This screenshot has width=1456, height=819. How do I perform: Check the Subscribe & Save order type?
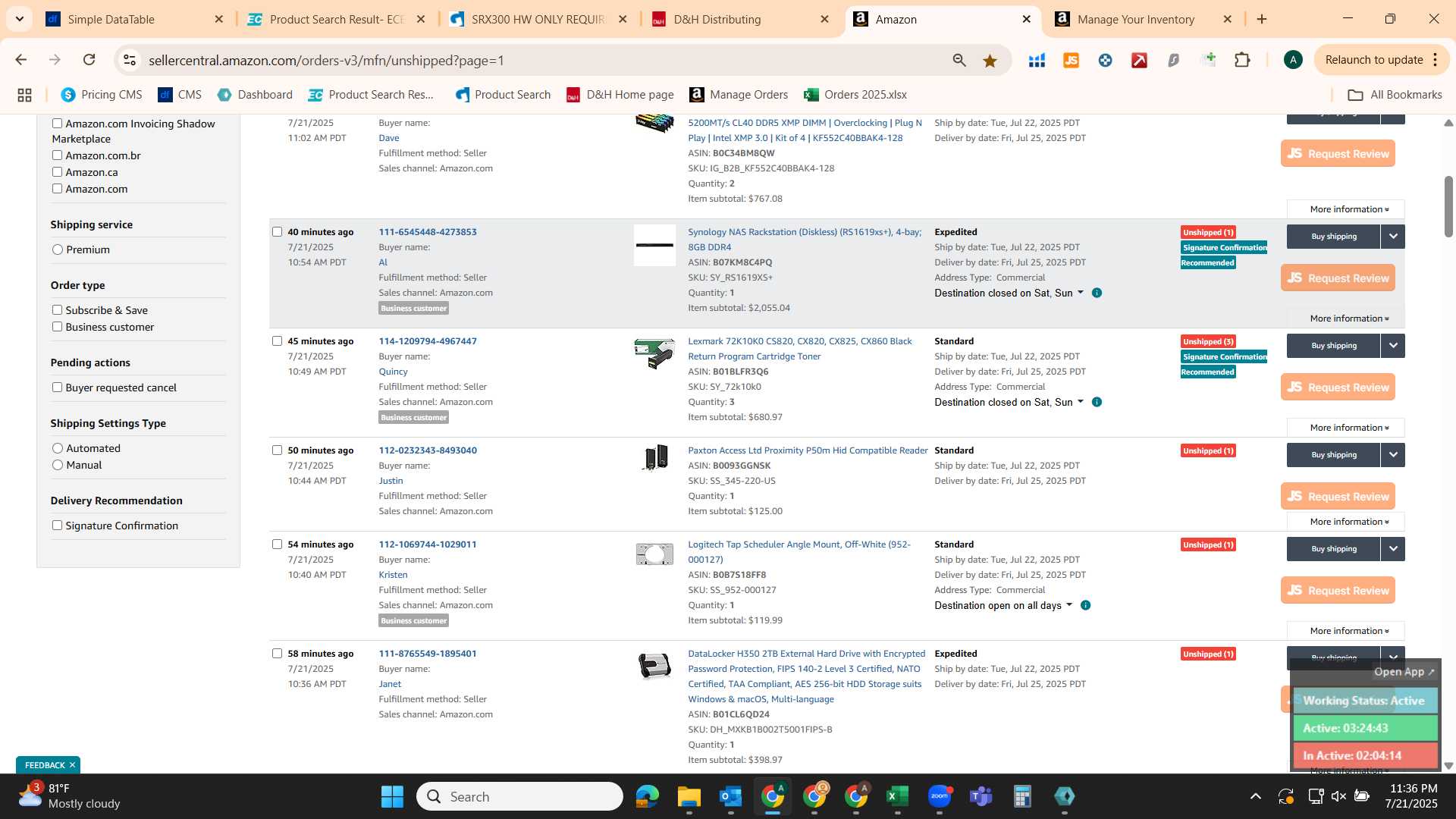(57, 310)
